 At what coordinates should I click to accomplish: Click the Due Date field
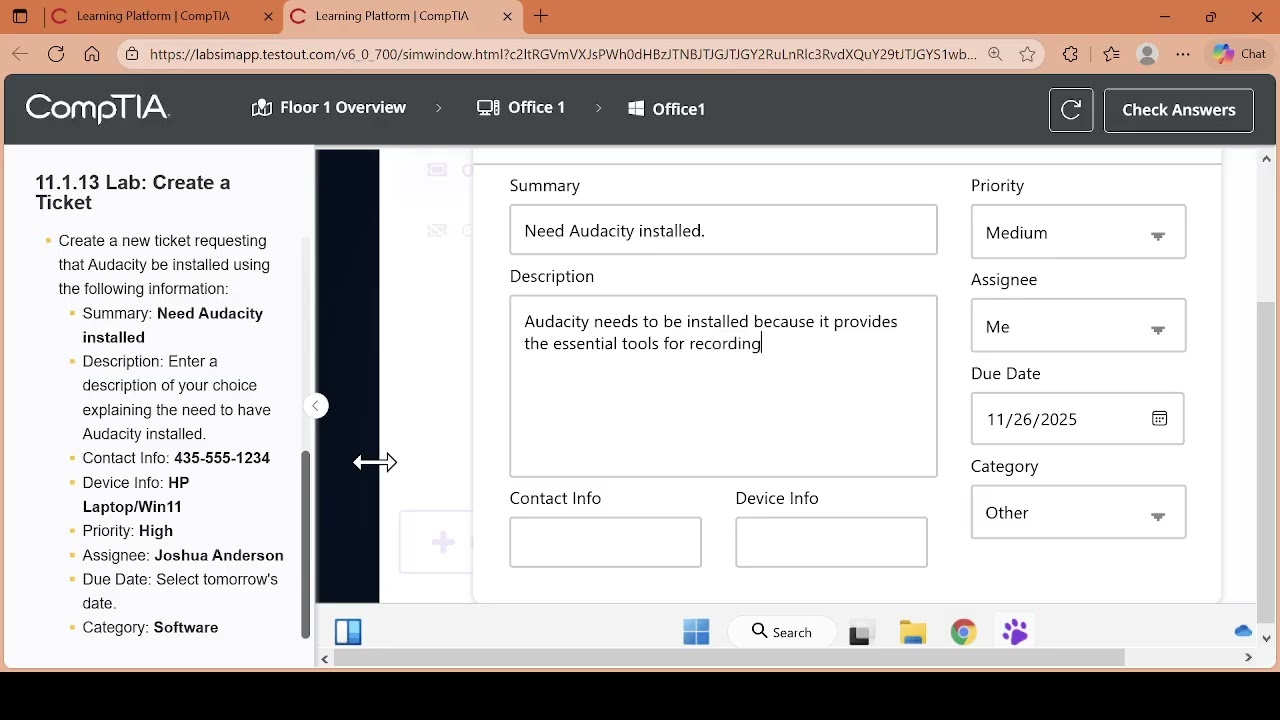click(1077, 419)
